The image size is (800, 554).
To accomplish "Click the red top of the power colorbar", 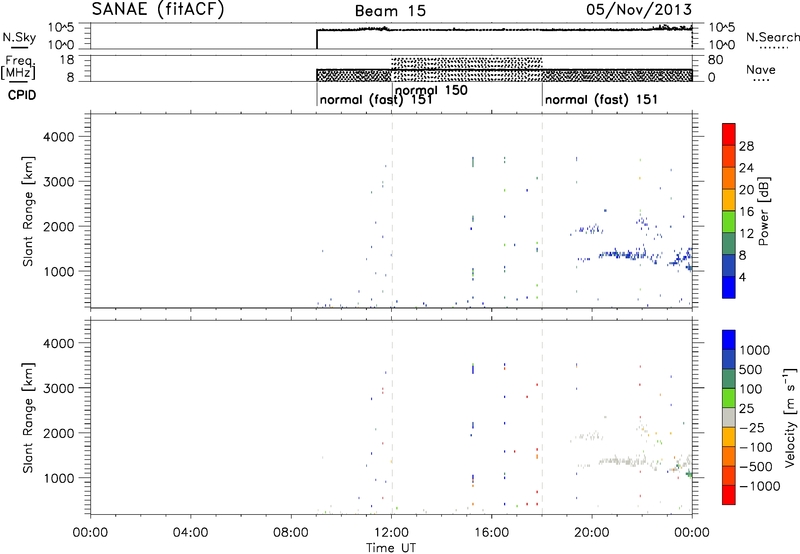I will 729,134.
